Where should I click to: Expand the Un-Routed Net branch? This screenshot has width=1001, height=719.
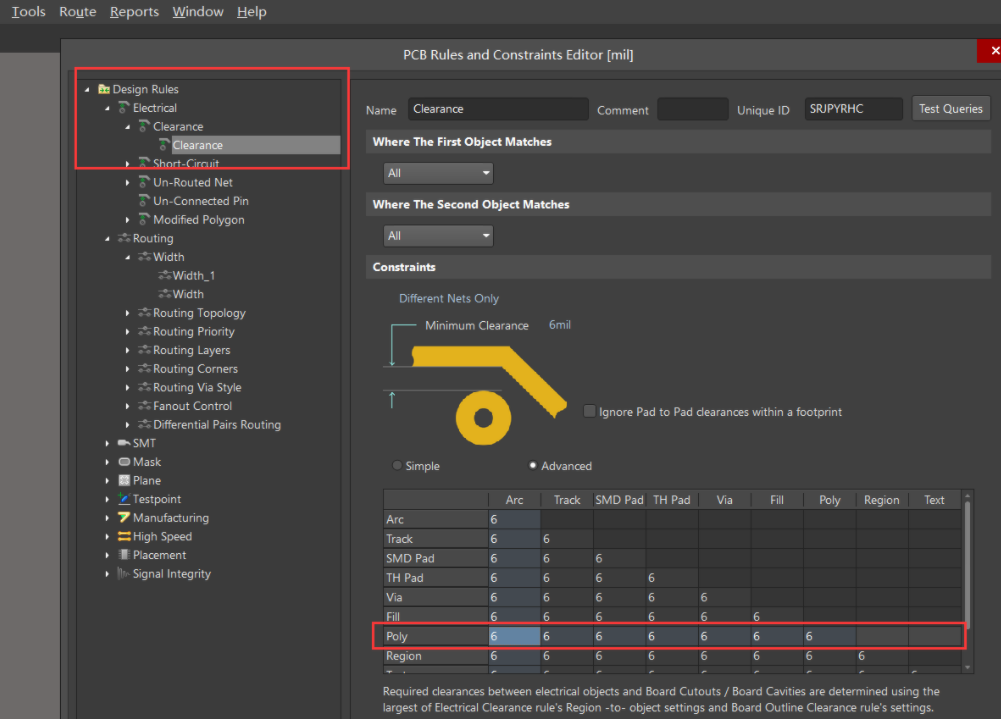pos(127,183)
